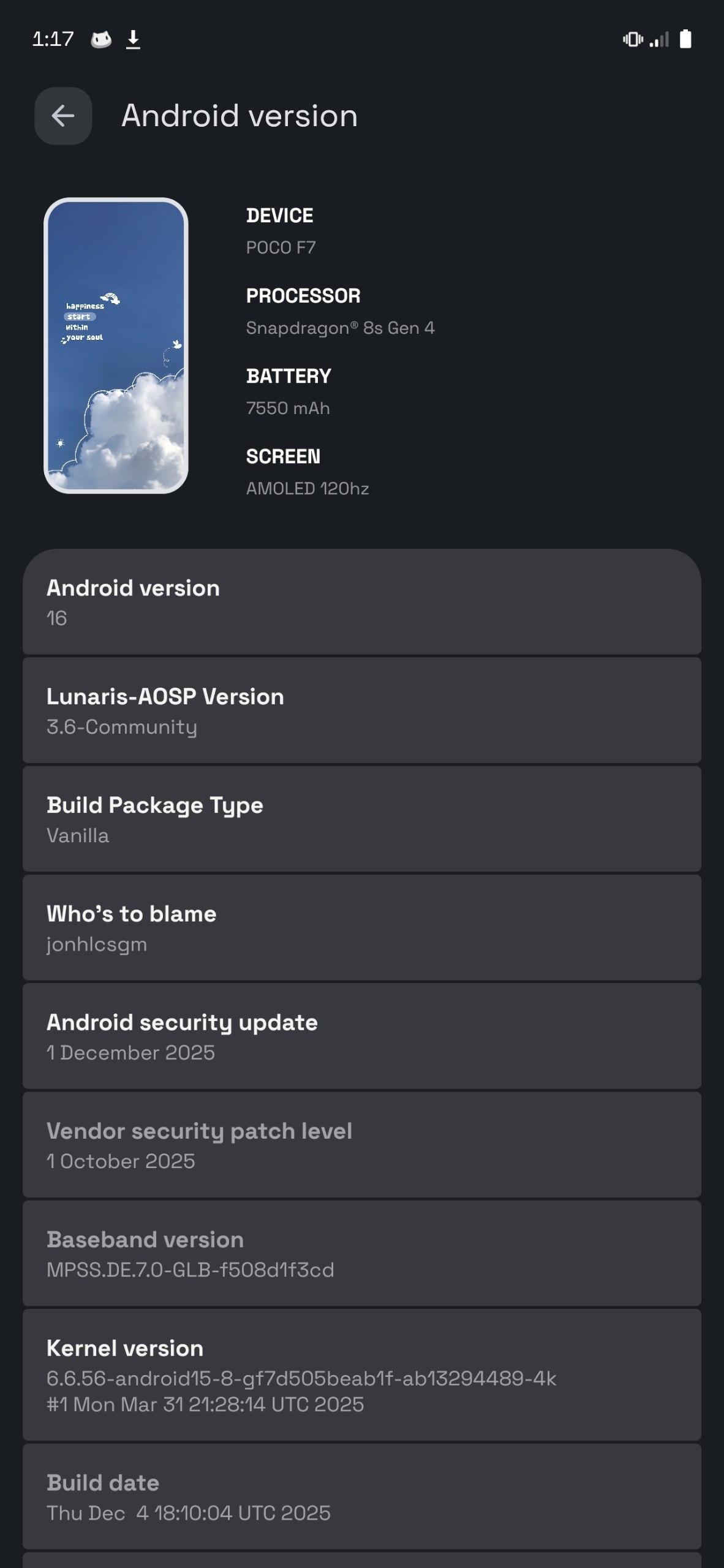Tap the AMOLED 120hz screen info
Screen dimensions: 724x1568
[307, 489]
